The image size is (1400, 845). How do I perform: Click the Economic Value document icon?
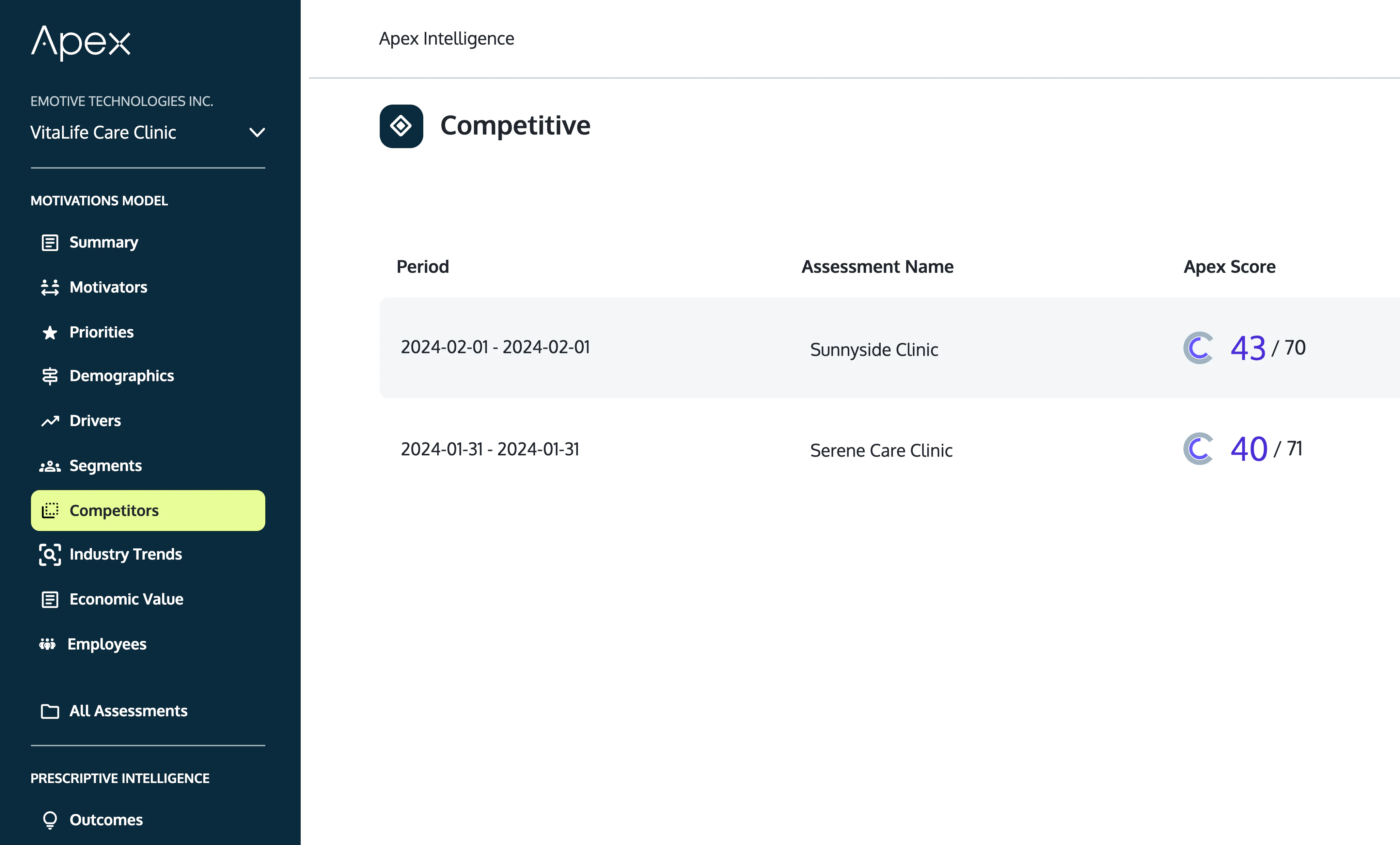pyautogui.click(x=50, y=599)
